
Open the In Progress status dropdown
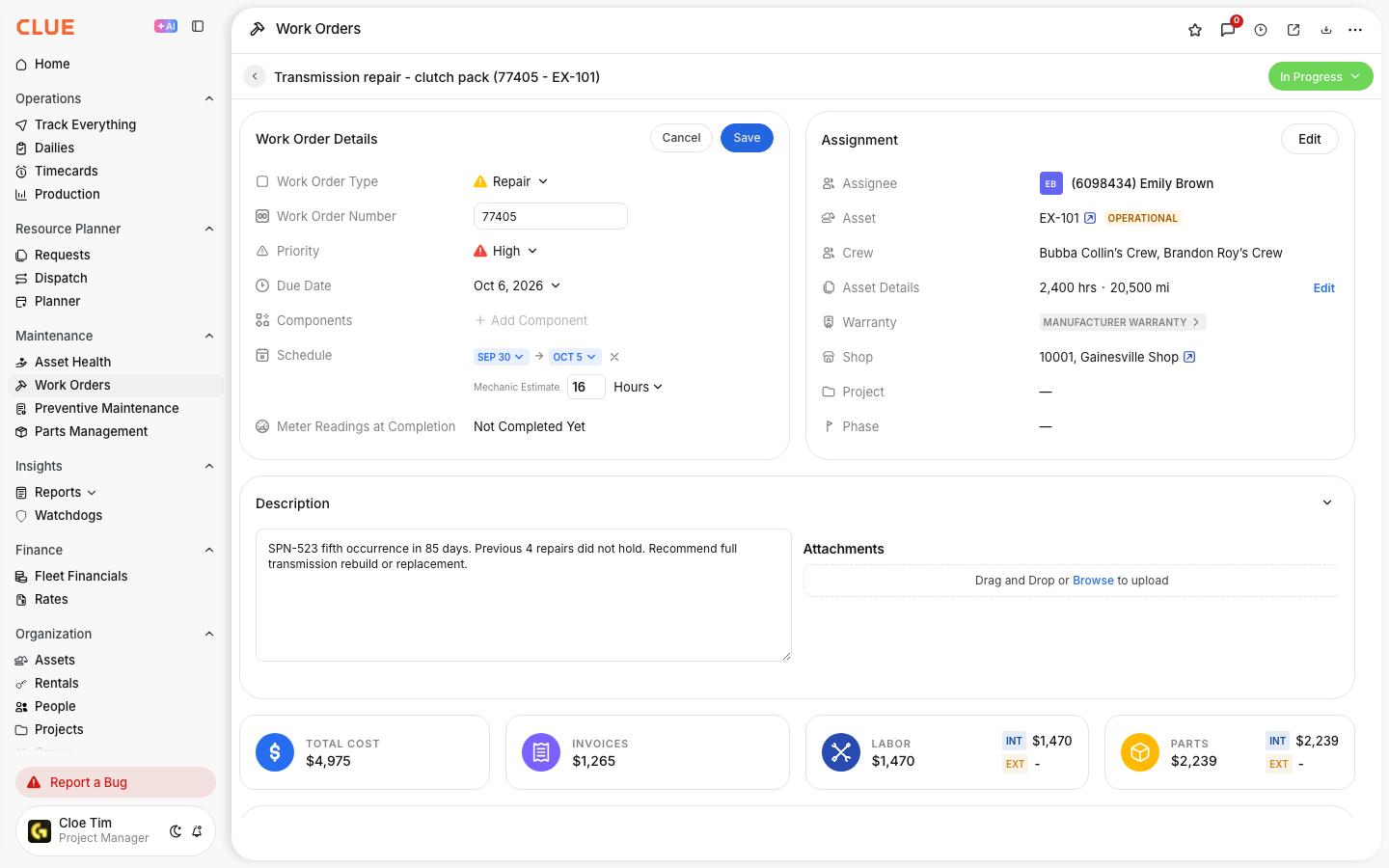[1321, 76]
